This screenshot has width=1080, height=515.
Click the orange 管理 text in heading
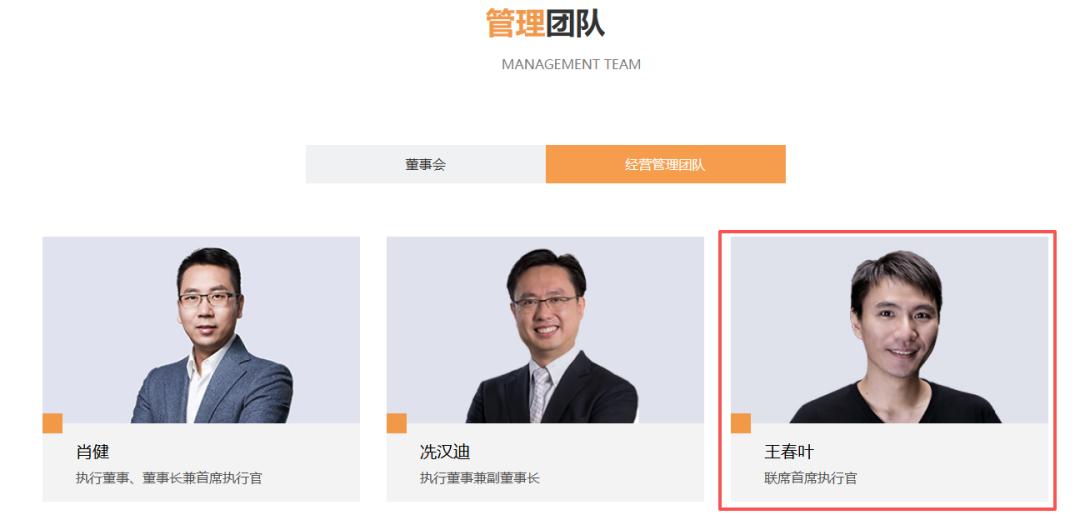tap(515, 23)
